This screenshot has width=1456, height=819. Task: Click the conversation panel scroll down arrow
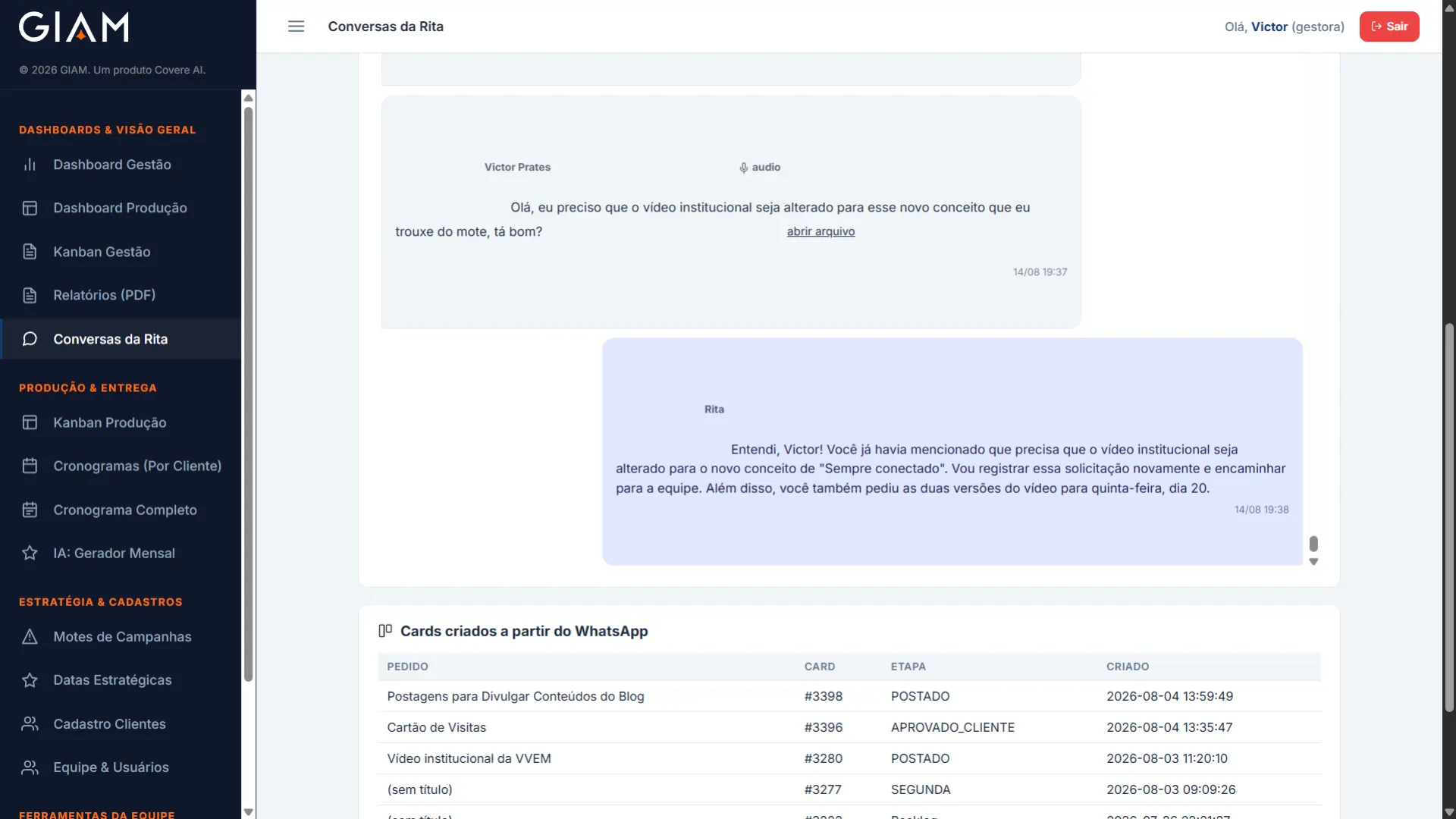coord(1313,562)
